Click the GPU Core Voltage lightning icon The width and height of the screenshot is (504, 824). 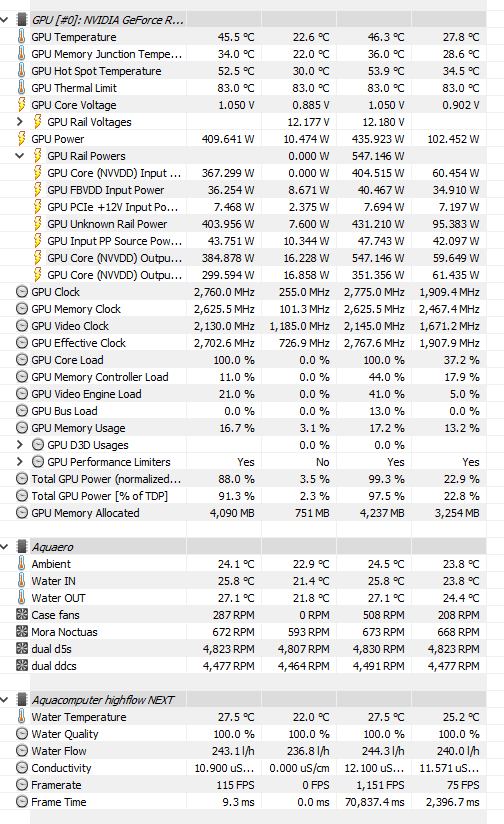tap(22, 105)
